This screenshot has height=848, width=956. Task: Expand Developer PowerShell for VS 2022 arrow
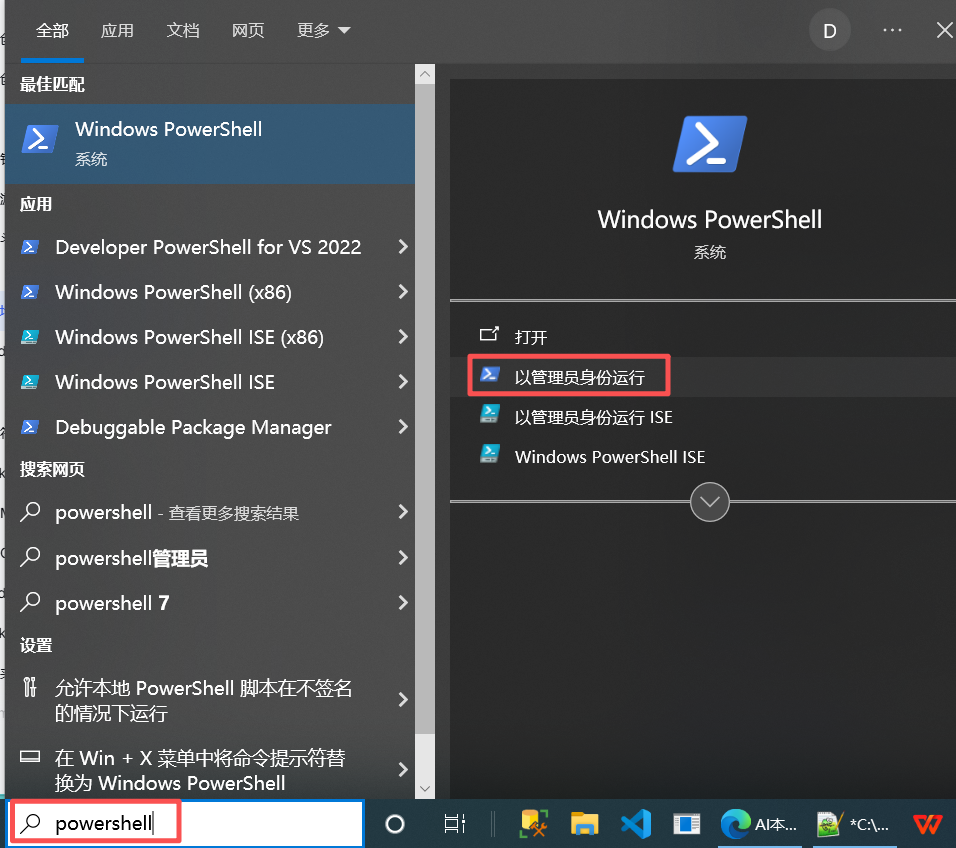[x=403, y=247]
